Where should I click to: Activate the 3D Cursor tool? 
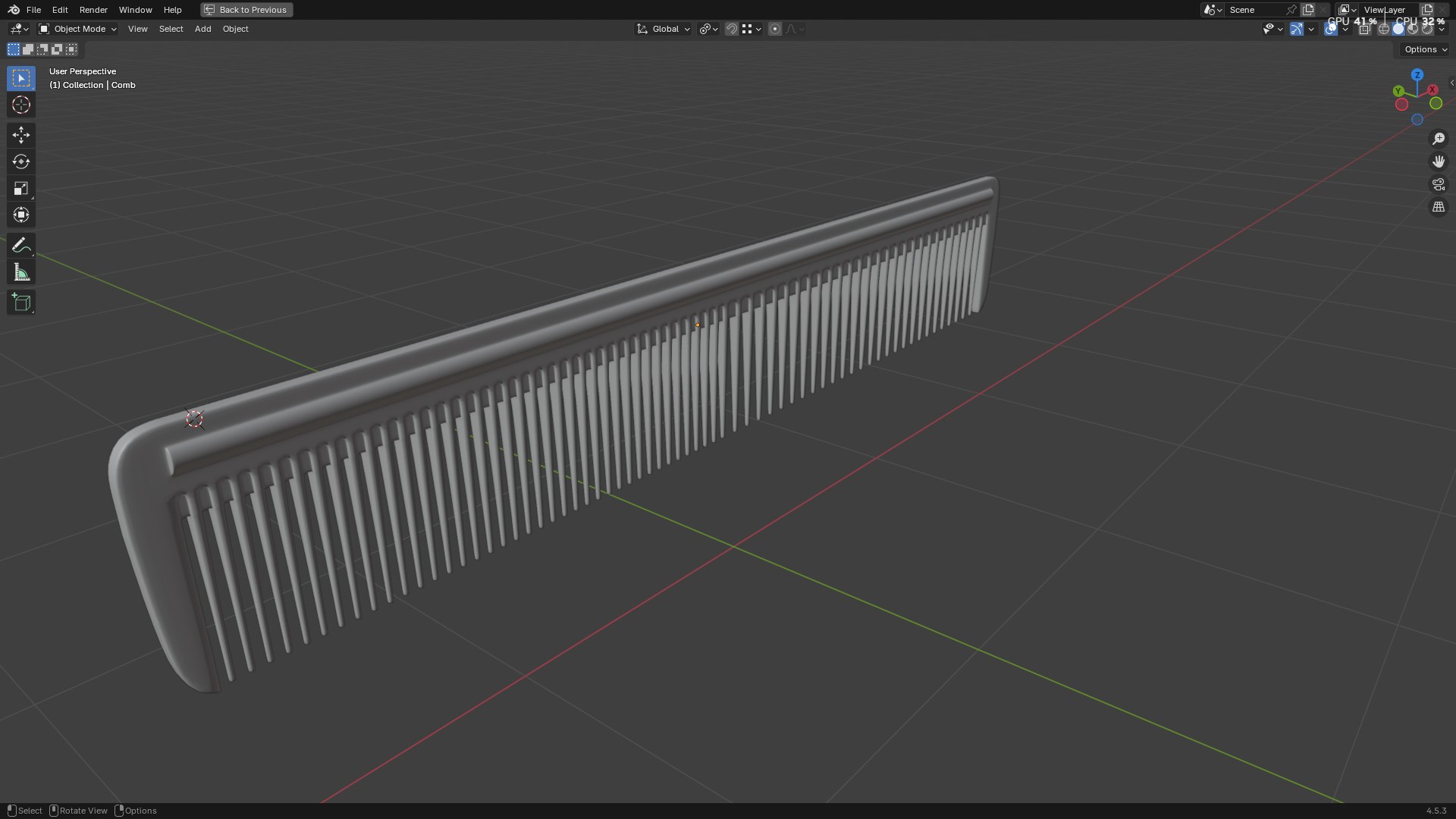point(21,105)
